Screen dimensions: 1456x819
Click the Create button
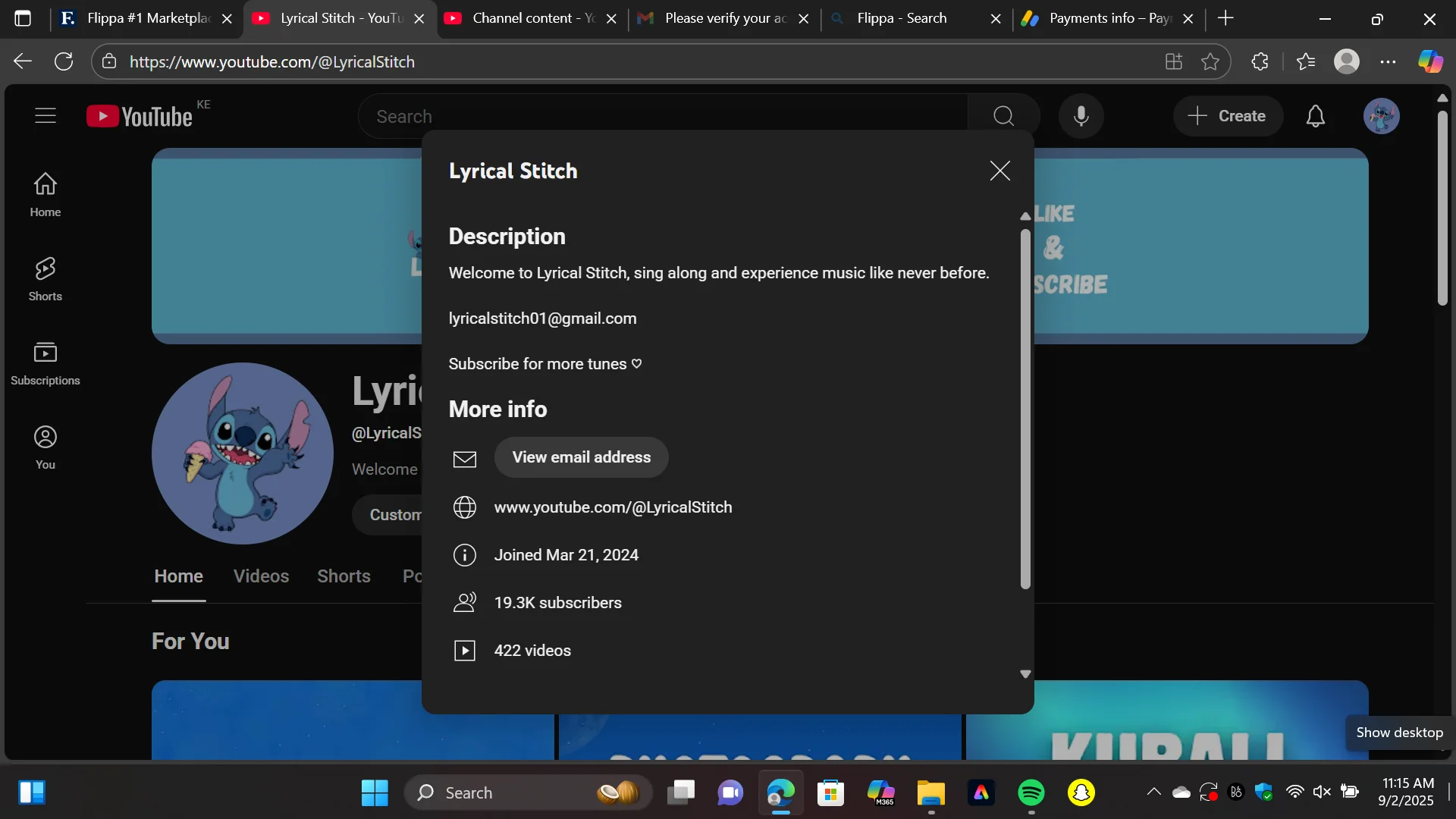[1228, 116]
